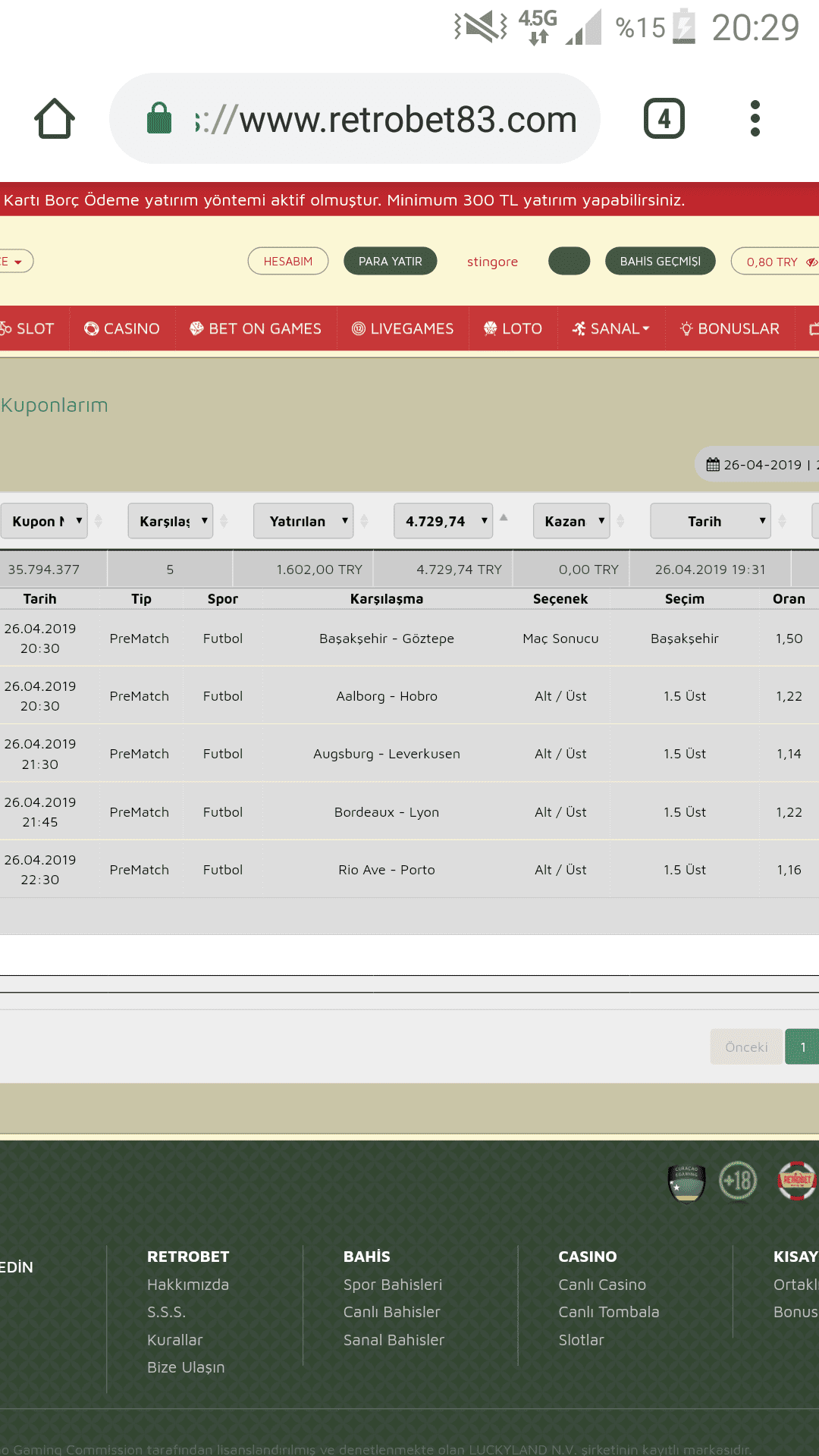
Task: Open the Canlı Tombala footer link
Action: 609,1312
